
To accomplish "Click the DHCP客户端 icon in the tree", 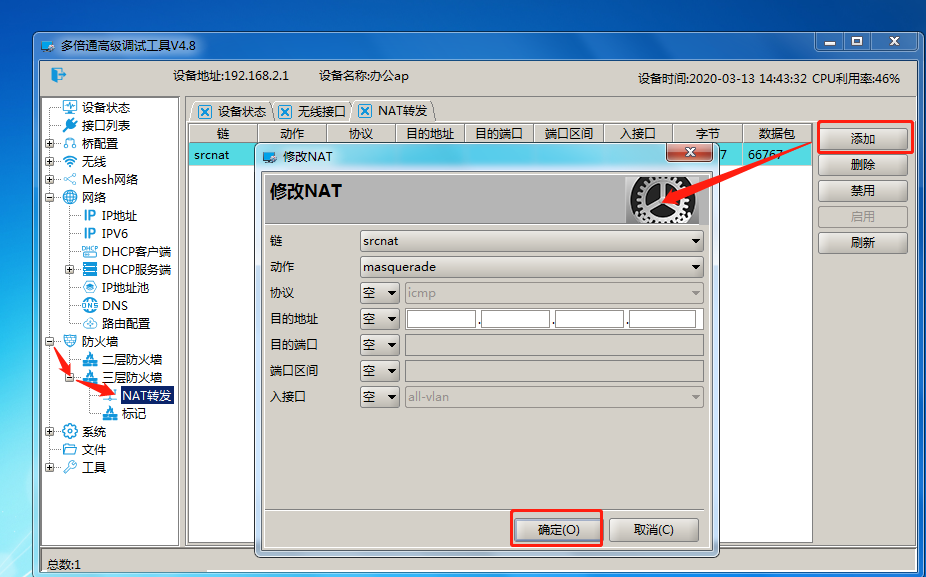I will 90,251.
